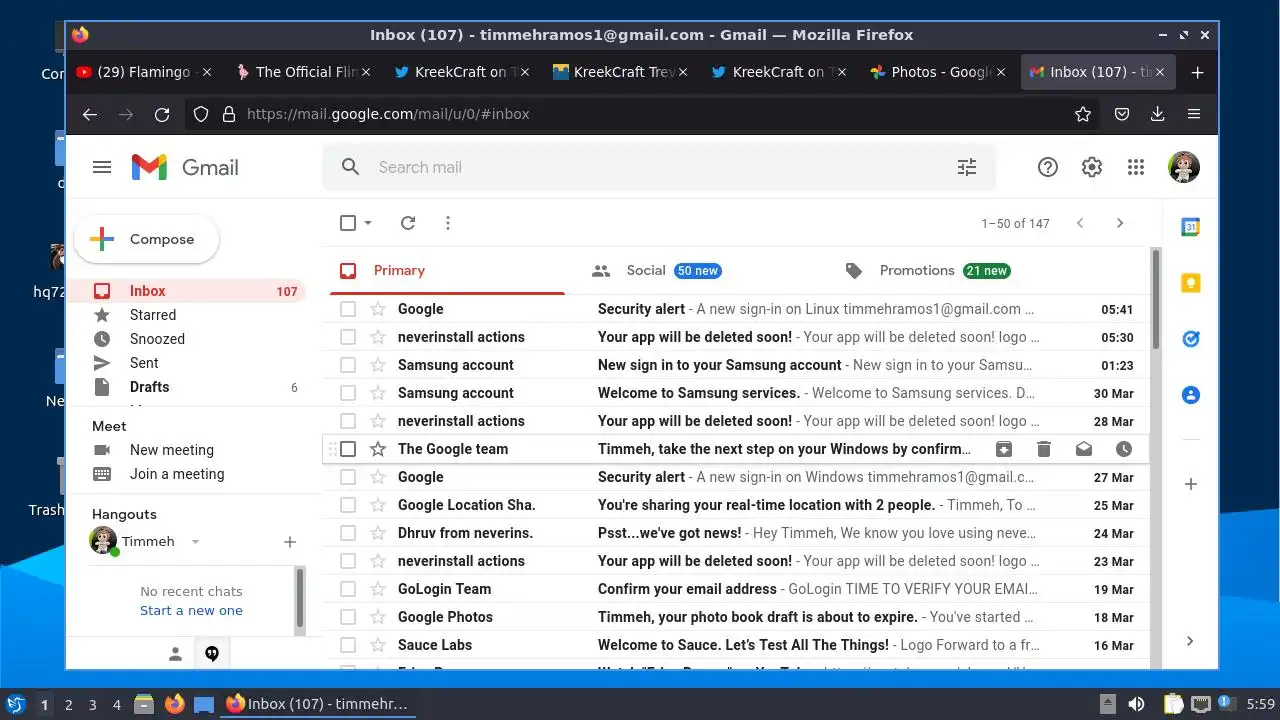Click Join a meeting
Screen dimensions: 1280x720
[x=177, y=474]
